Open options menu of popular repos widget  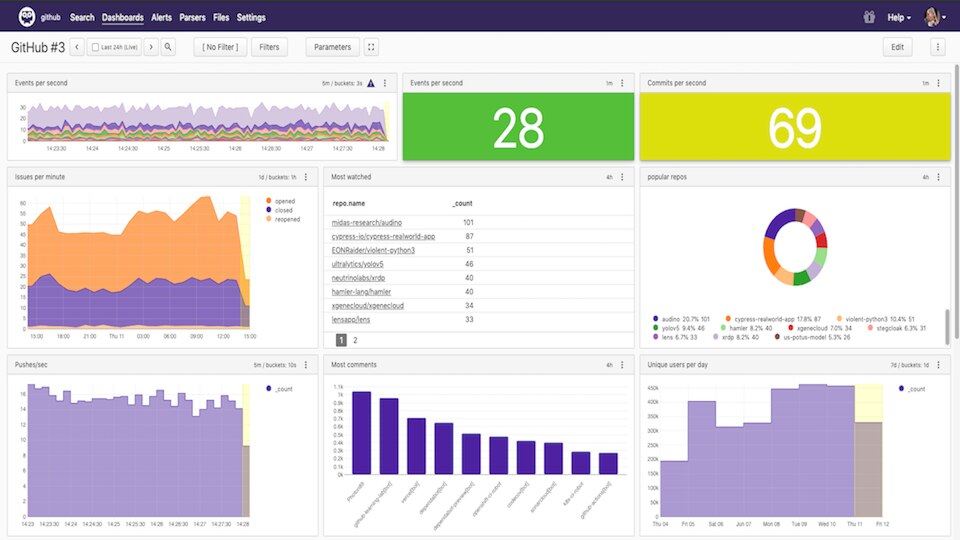click(938, 177)
